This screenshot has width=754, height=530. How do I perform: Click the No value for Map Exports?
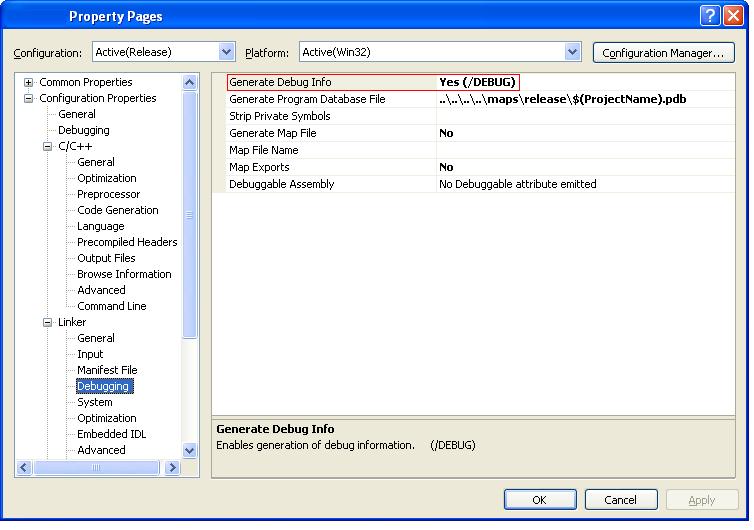(x=446, y=167)
